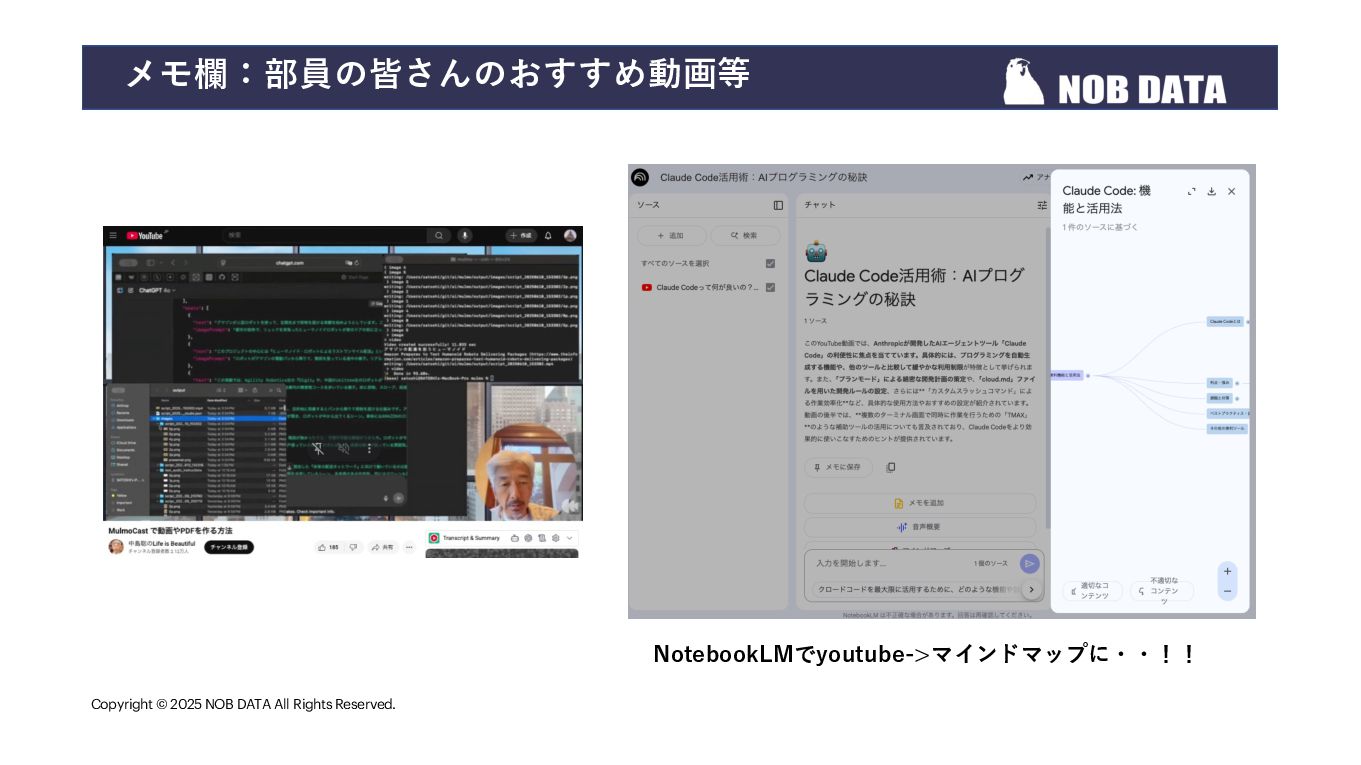
Task: Click the YouTube source icon in ソース list
Action: (647, 287)
